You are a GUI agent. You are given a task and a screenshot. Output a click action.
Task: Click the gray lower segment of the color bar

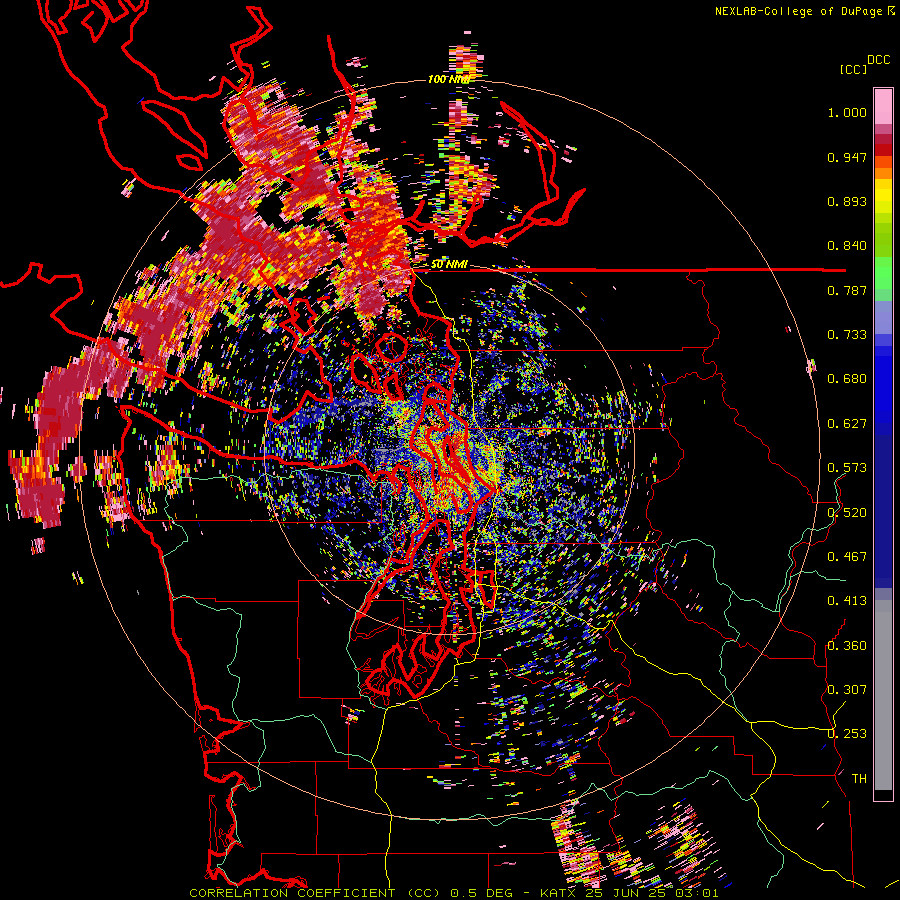883,695
